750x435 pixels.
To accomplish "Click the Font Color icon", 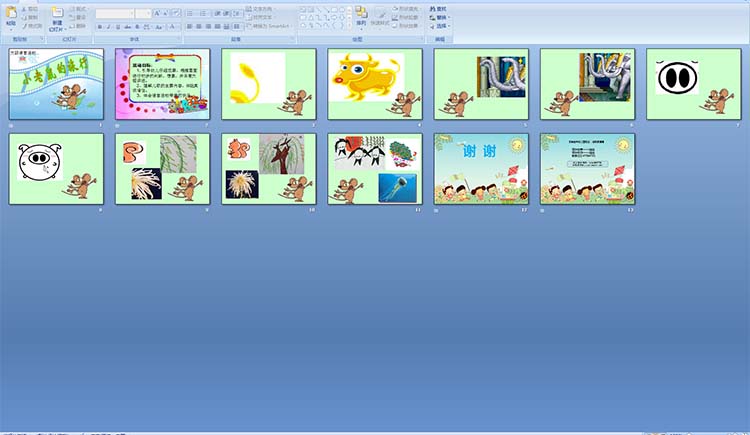I will [173, 27].
